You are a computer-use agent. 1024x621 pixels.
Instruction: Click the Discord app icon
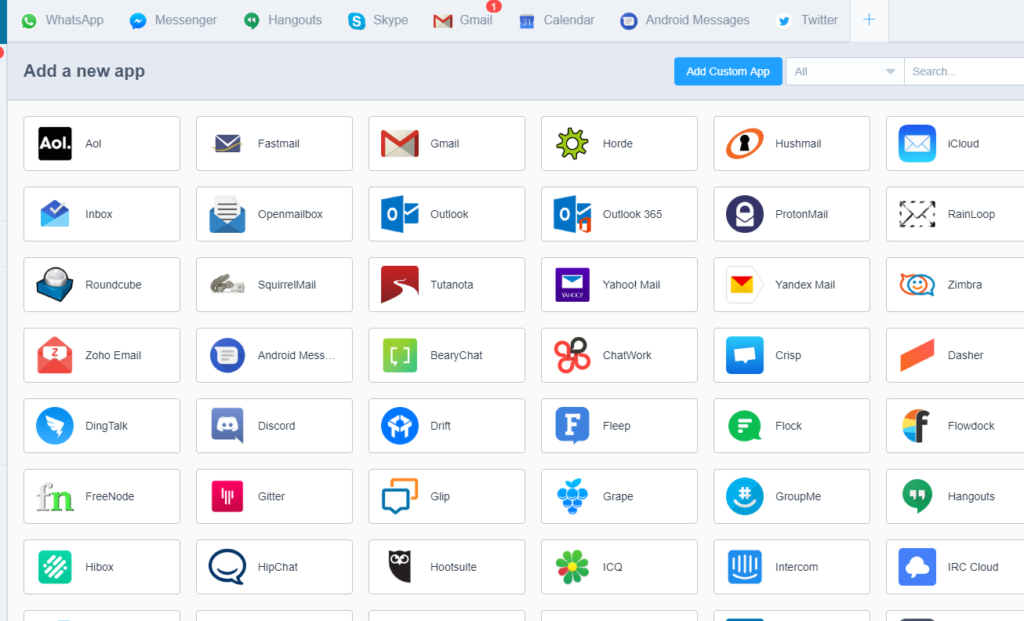tap(227, 426)
